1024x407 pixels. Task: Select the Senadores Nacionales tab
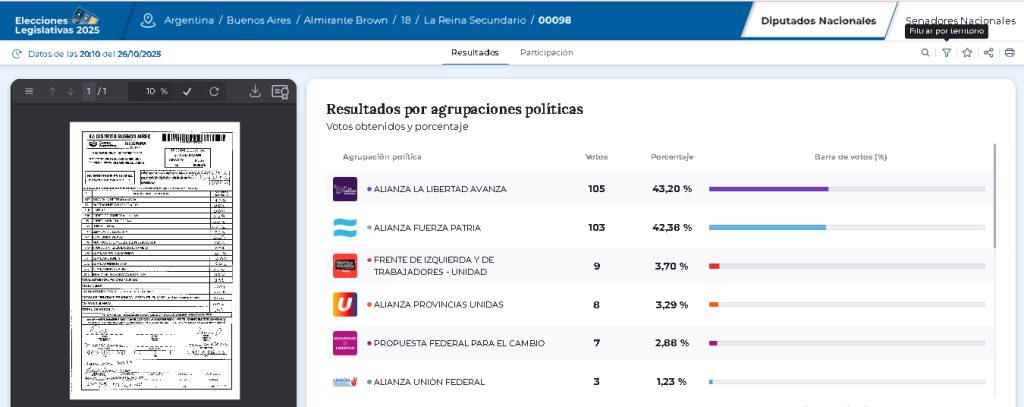(x=959, y=20)
